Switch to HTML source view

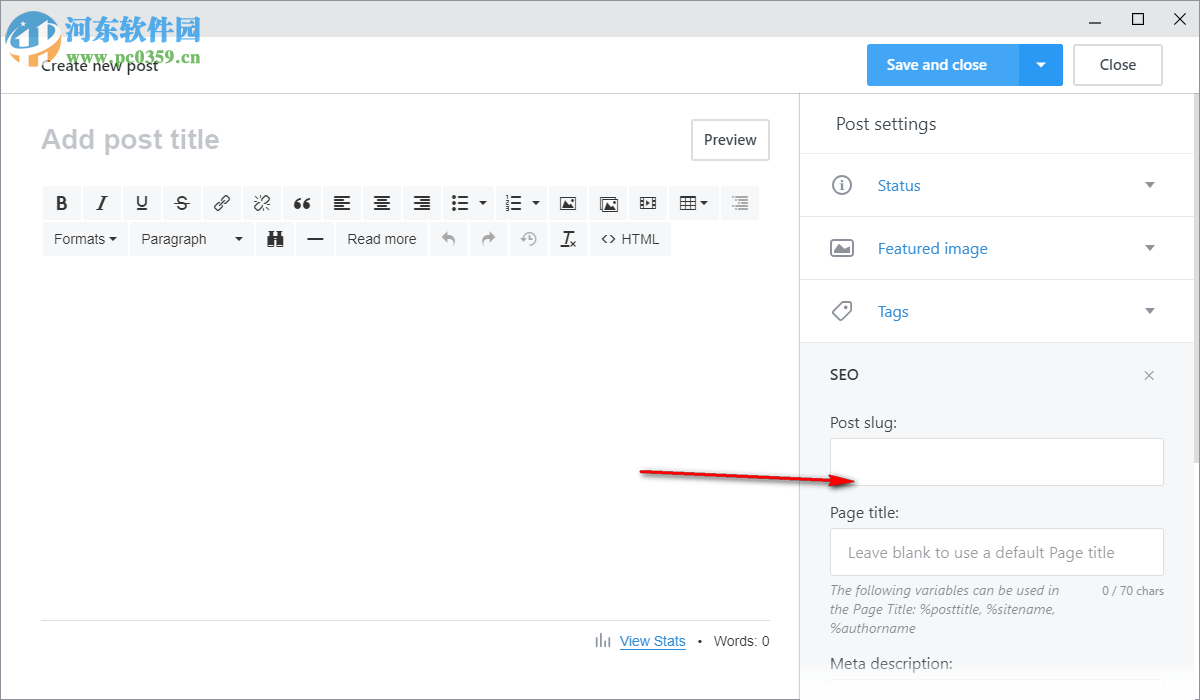(x=630, y=239)
